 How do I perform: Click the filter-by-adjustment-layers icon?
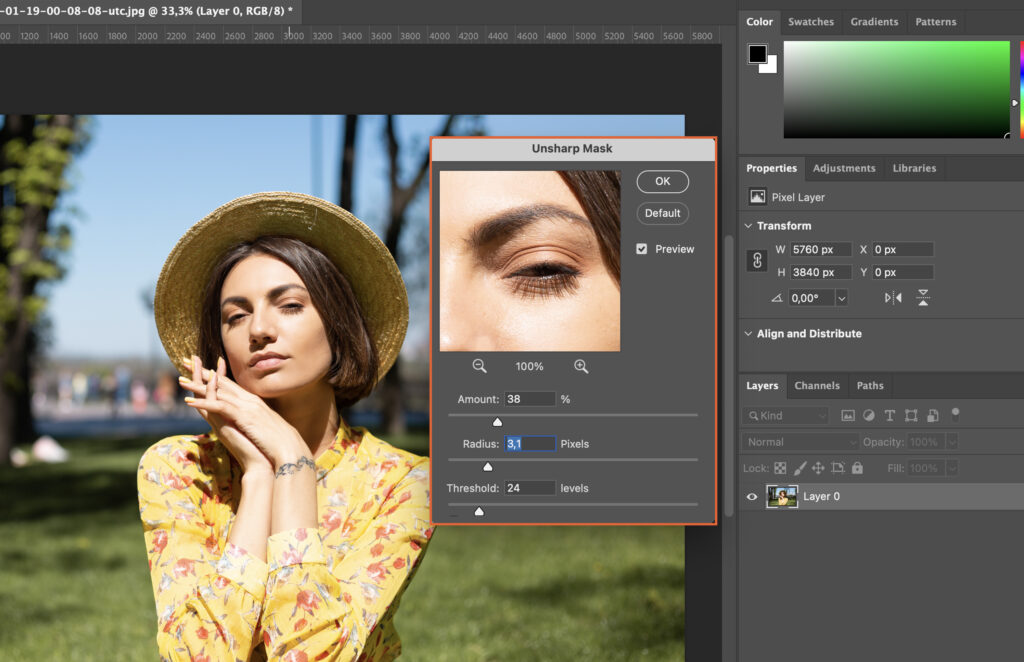(869, 415)
